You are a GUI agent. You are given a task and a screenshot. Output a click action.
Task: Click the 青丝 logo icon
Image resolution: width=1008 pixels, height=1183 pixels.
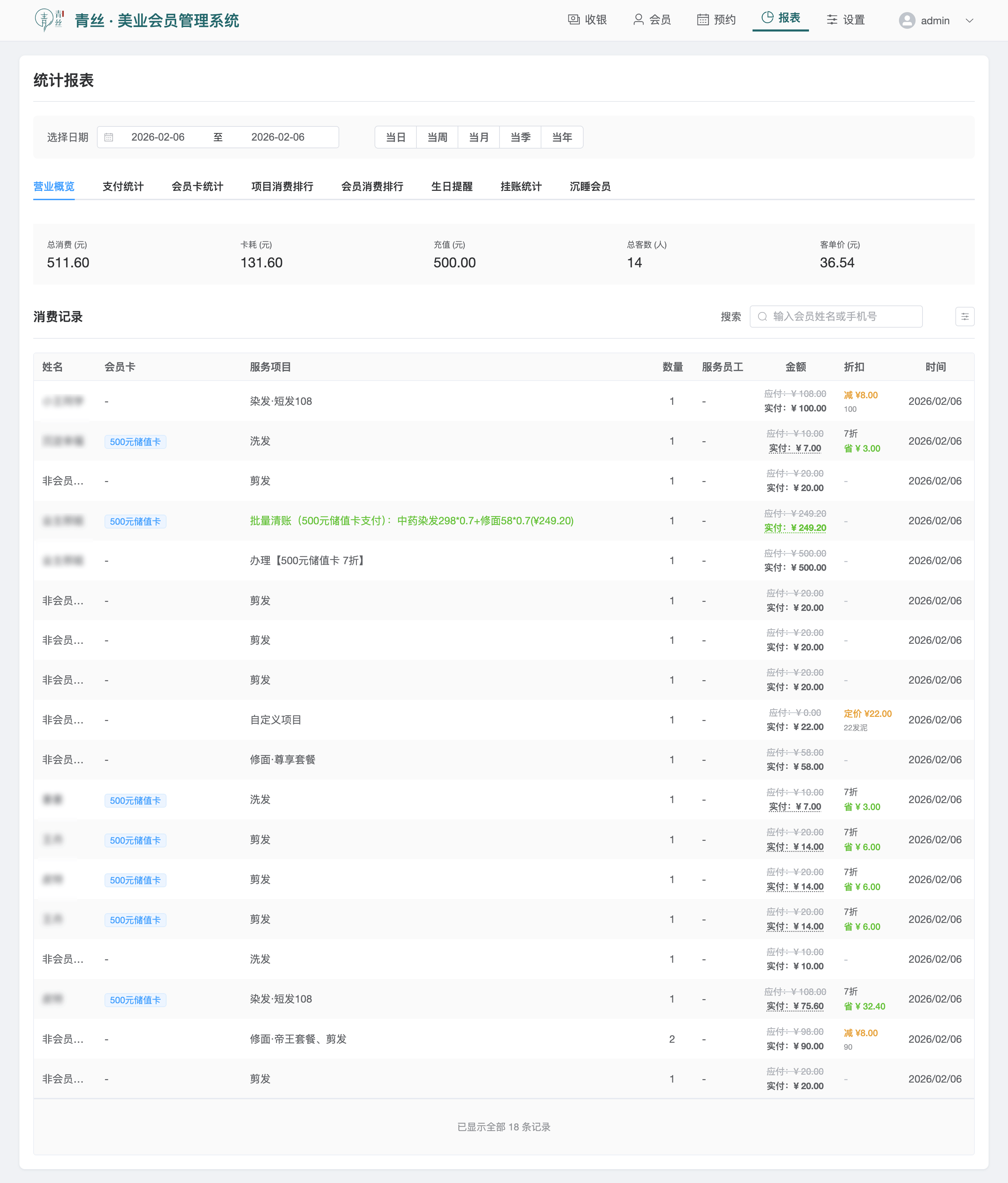[49, 20]
